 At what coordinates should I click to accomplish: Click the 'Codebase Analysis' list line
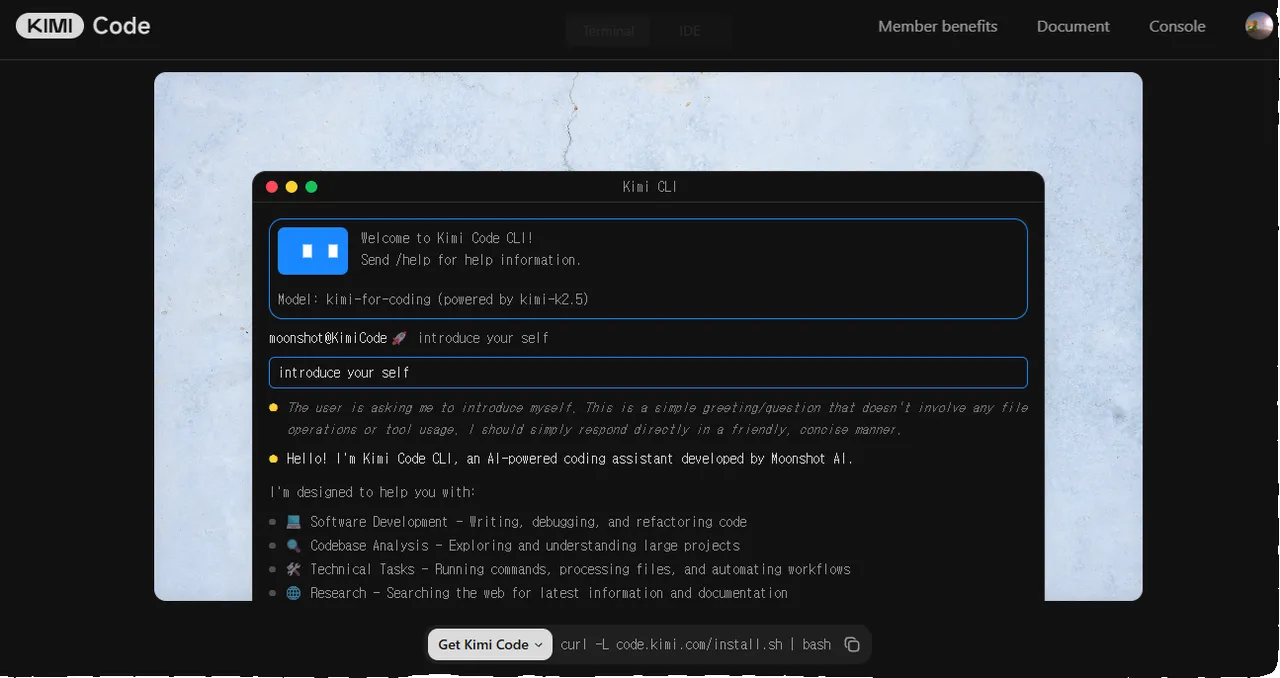tap(525, 546)
